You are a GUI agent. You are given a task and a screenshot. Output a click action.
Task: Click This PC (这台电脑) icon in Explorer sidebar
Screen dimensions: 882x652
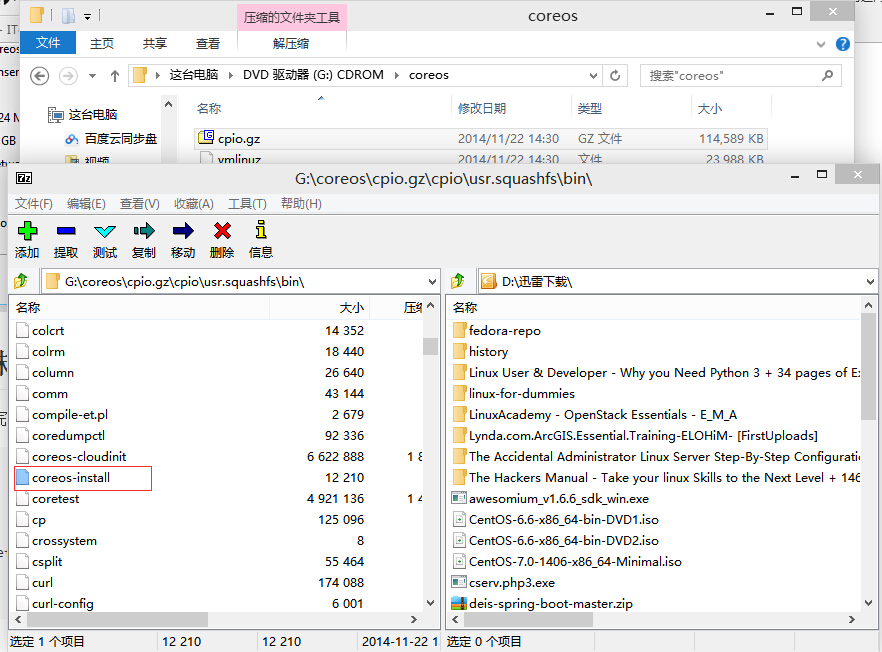pyautogui.click(x=56, y=115)
